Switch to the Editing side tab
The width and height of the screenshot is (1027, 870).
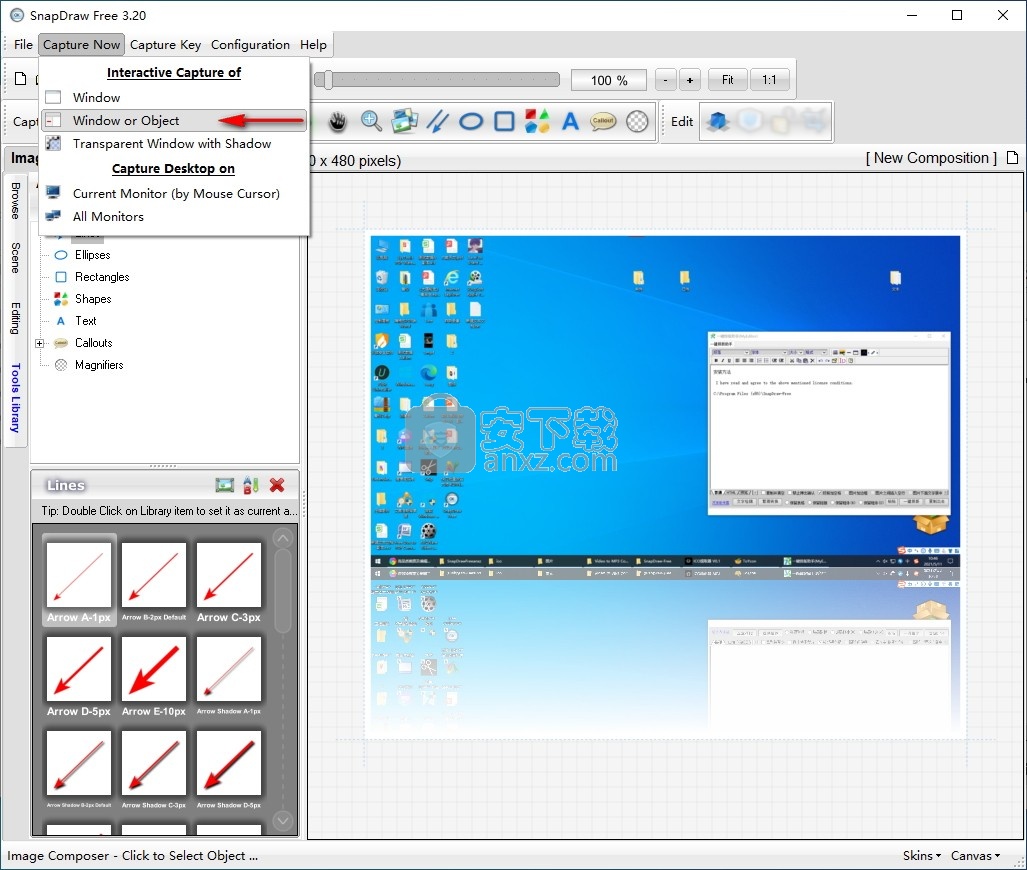pos(16,318)
